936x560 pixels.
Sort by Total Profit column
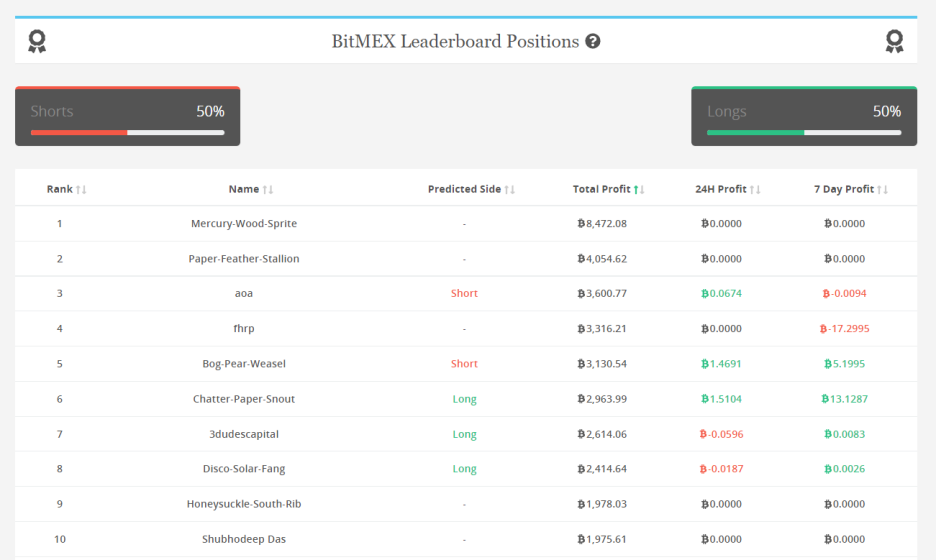[608, 189]
